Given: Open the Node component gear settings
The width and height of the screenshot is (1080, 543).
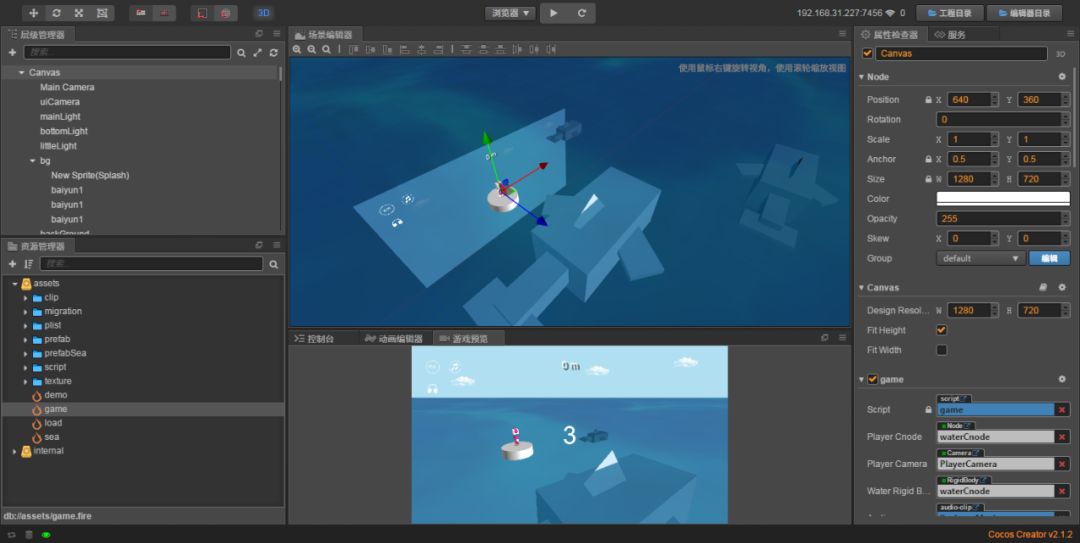Looking at the screenshot, I should (1061, 77).
